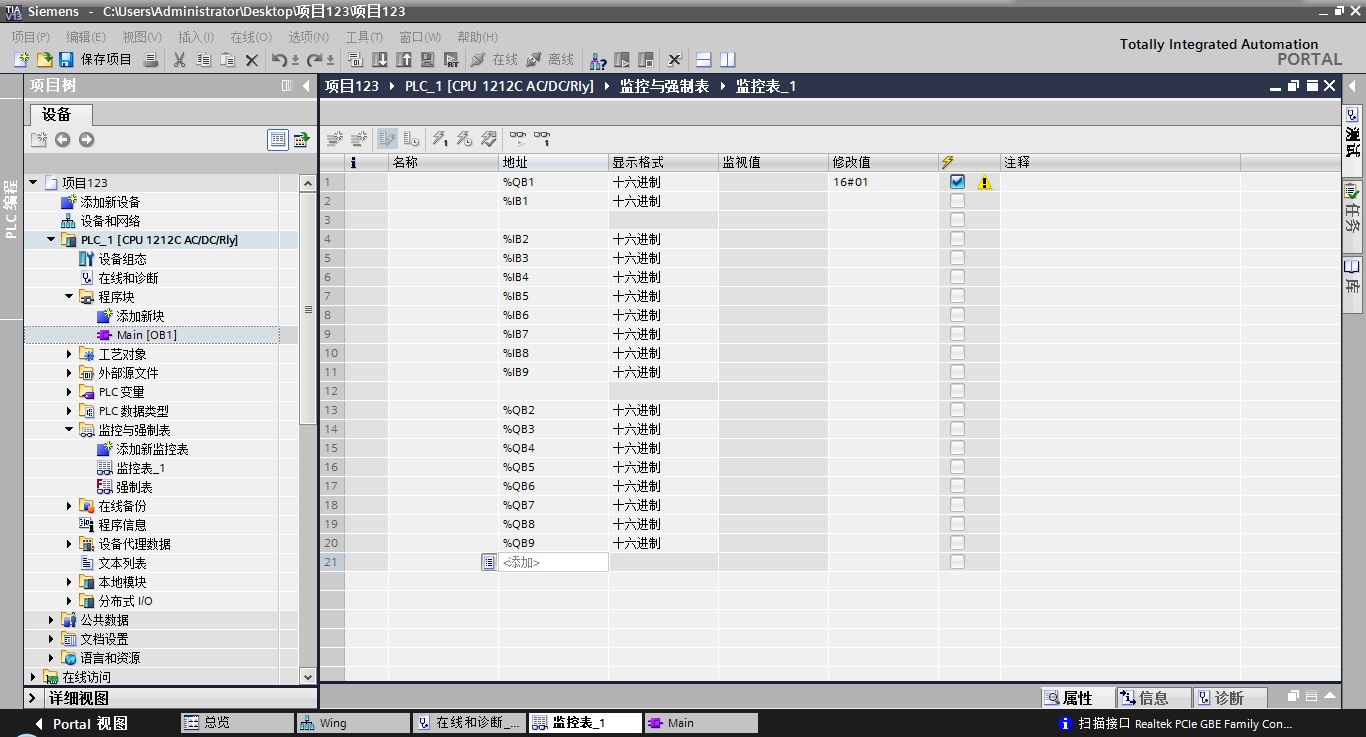Click the copy icon in the toolbar

(204, 60)
